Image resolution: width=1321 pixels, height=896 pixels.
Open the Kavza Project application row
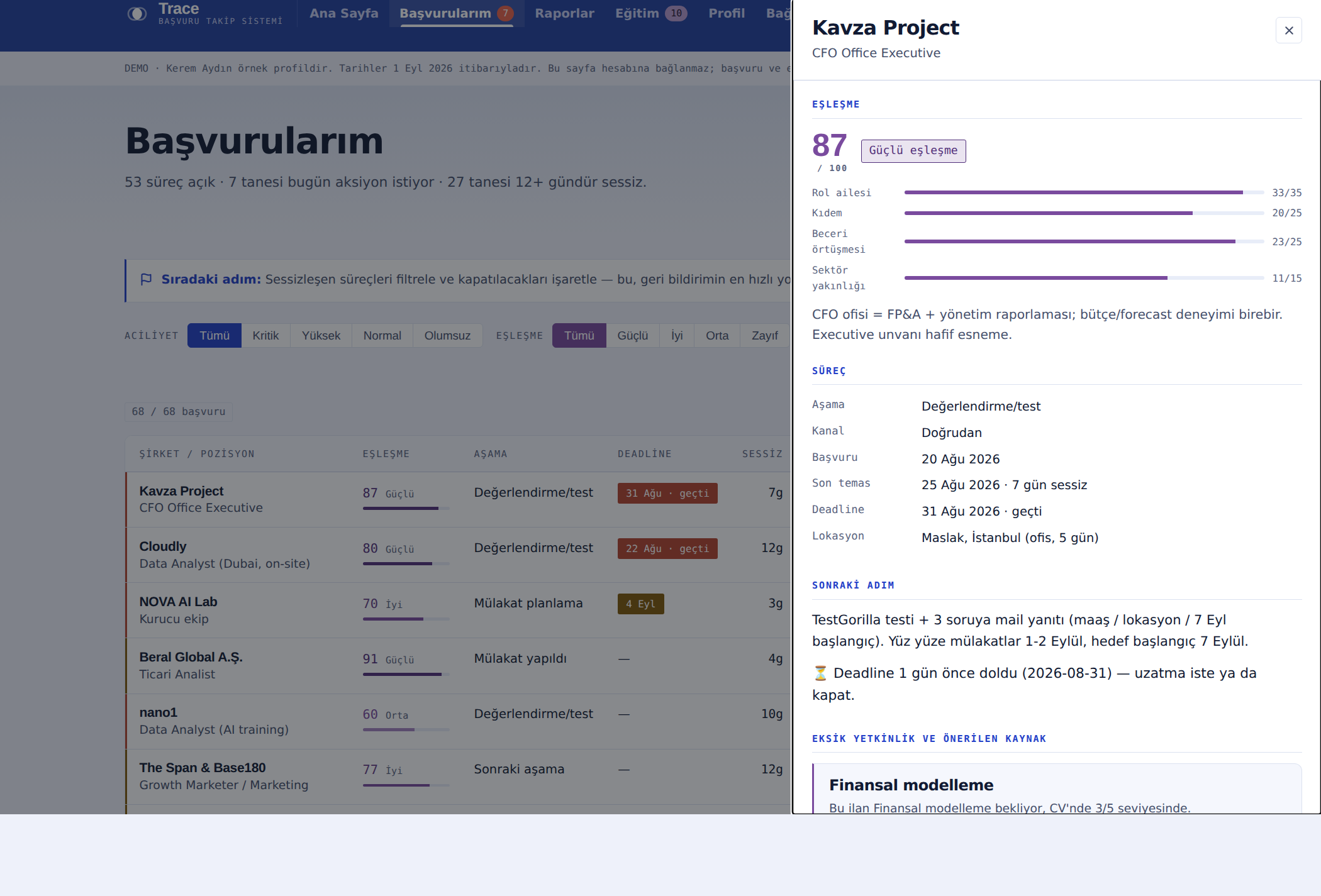pyautogui.click(x=458, y=500)
